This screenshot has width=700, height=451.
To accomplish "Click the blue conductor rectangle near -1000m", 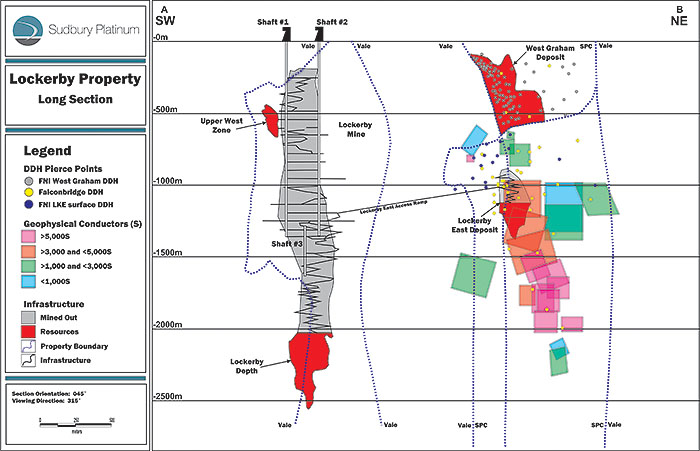I will [x=563, y=193].
